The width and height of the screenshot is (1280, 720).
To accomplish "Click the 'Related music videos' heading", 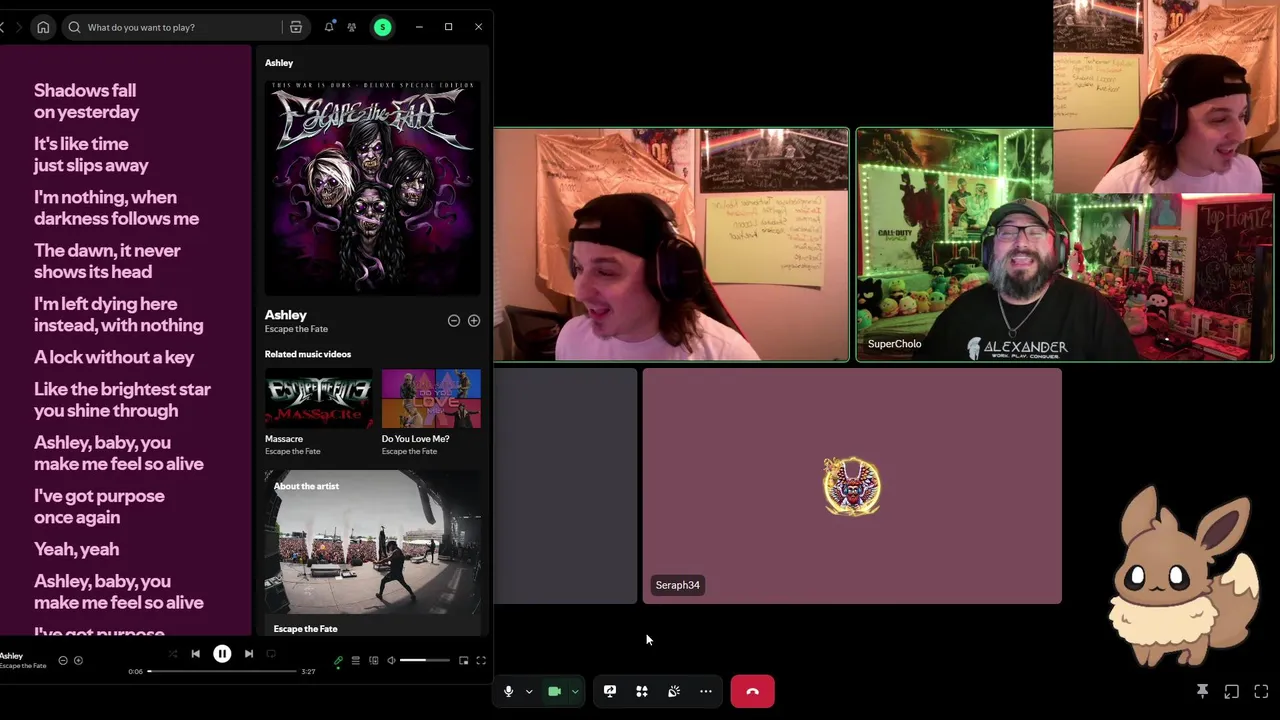I will (x=308, y=354).
